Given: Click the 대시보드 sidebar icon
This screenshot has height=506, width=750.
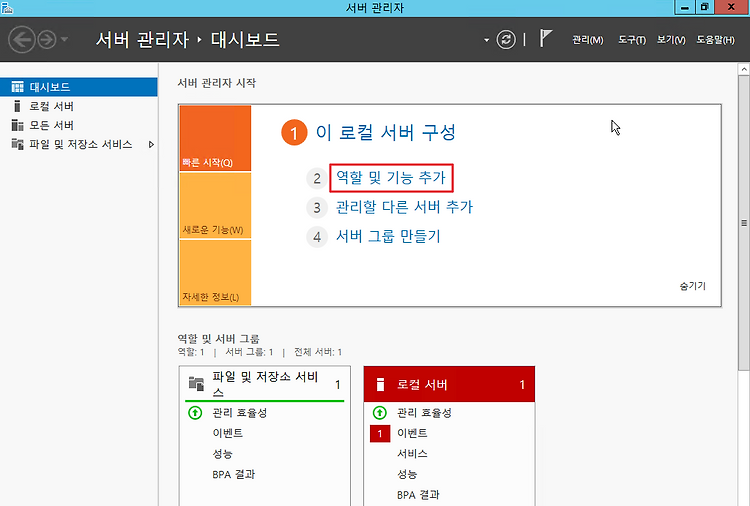Looking at the screenshot, I should tap(17, 87).
